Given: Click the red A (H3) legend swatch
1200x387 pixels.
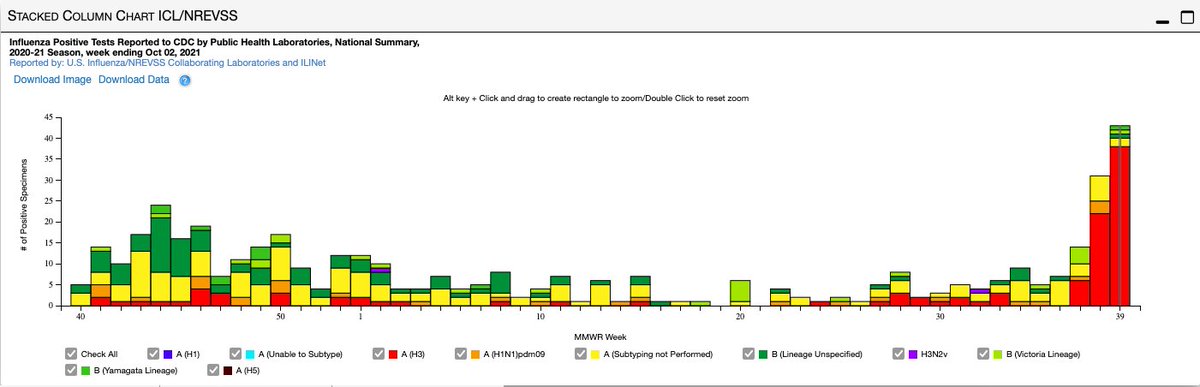Looking at the screenshot, I should (x=394, y=353).
